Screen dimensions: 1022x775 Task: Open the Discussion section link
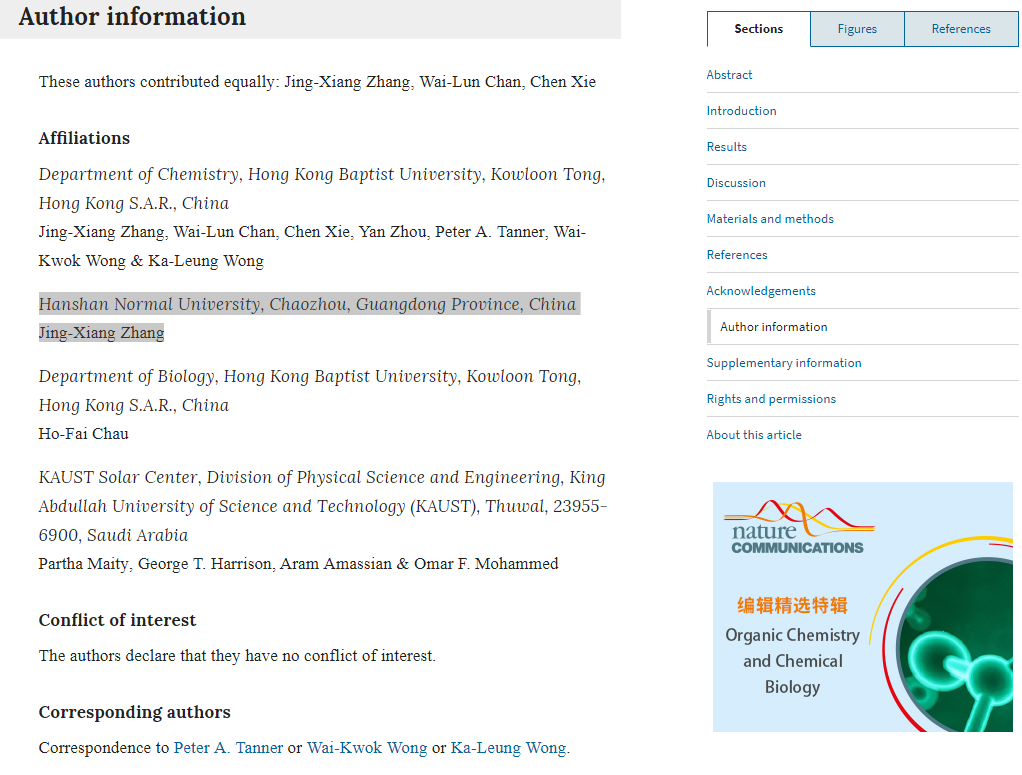737,183
